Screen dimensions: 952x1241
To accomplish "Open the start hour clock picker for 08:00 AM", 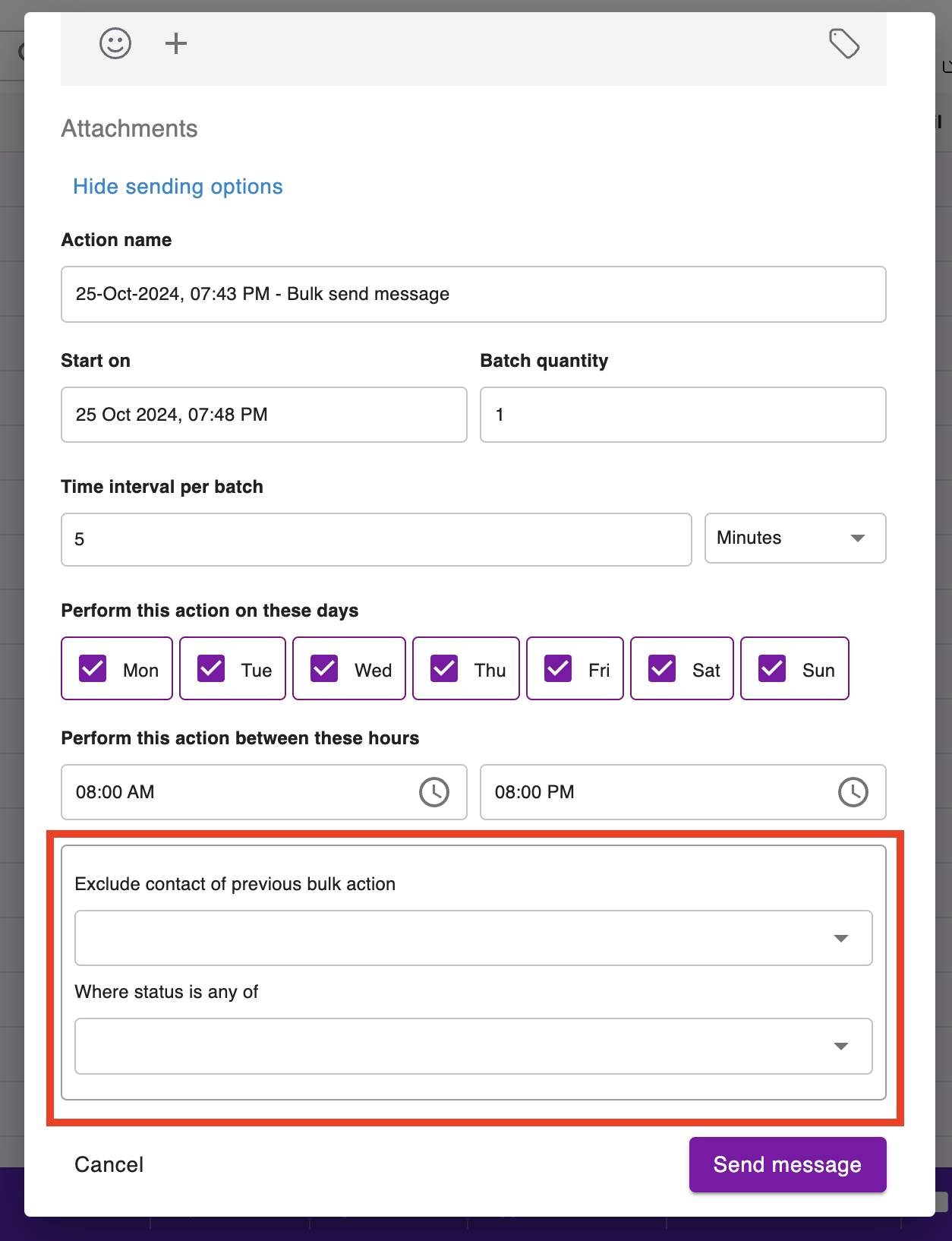I will click(434, 792).
